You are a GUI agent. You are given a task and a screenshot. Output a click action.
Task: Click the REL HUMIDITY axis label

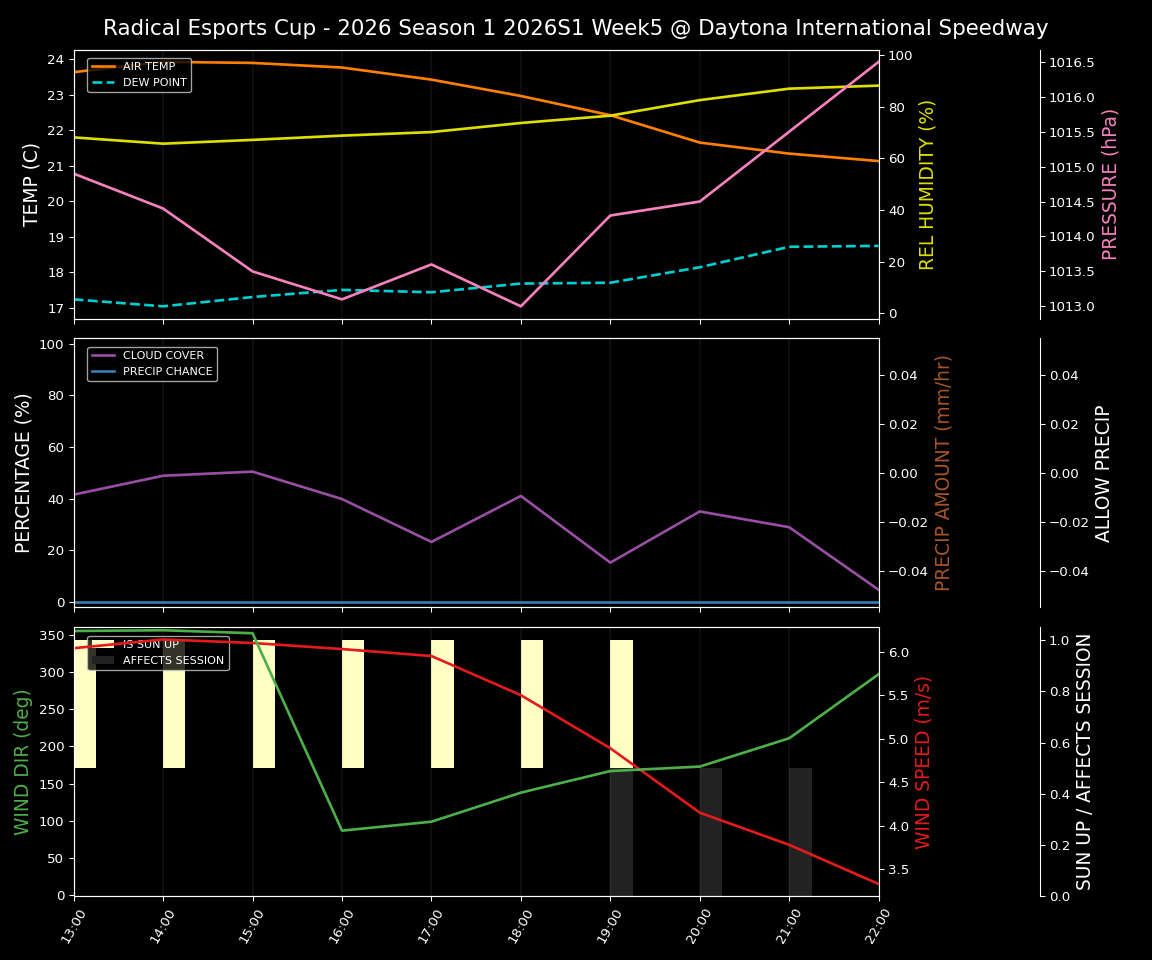[925, 180]
